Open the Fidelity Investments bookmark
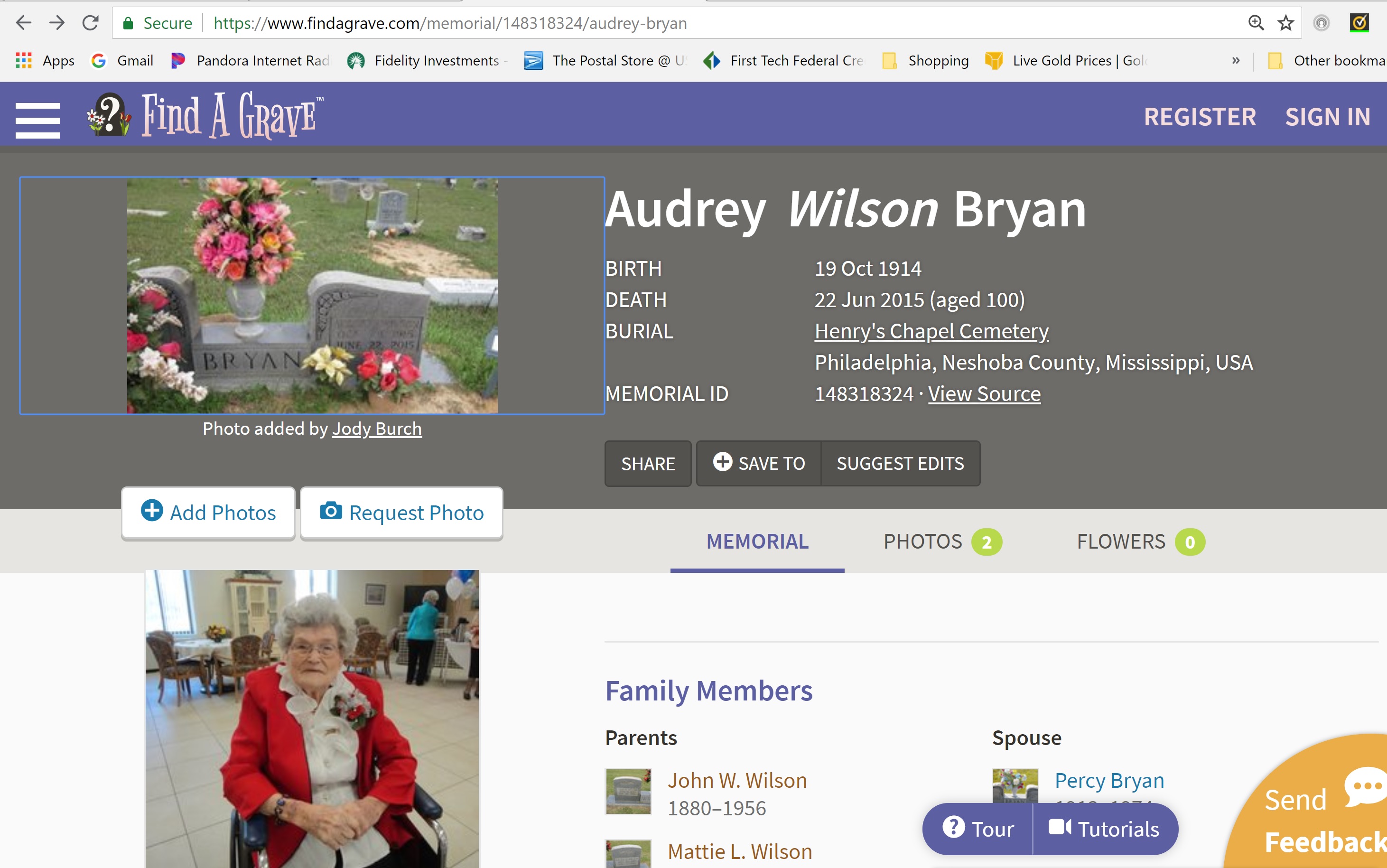The width and height of the screenshot is (1387, 868). 427,60
